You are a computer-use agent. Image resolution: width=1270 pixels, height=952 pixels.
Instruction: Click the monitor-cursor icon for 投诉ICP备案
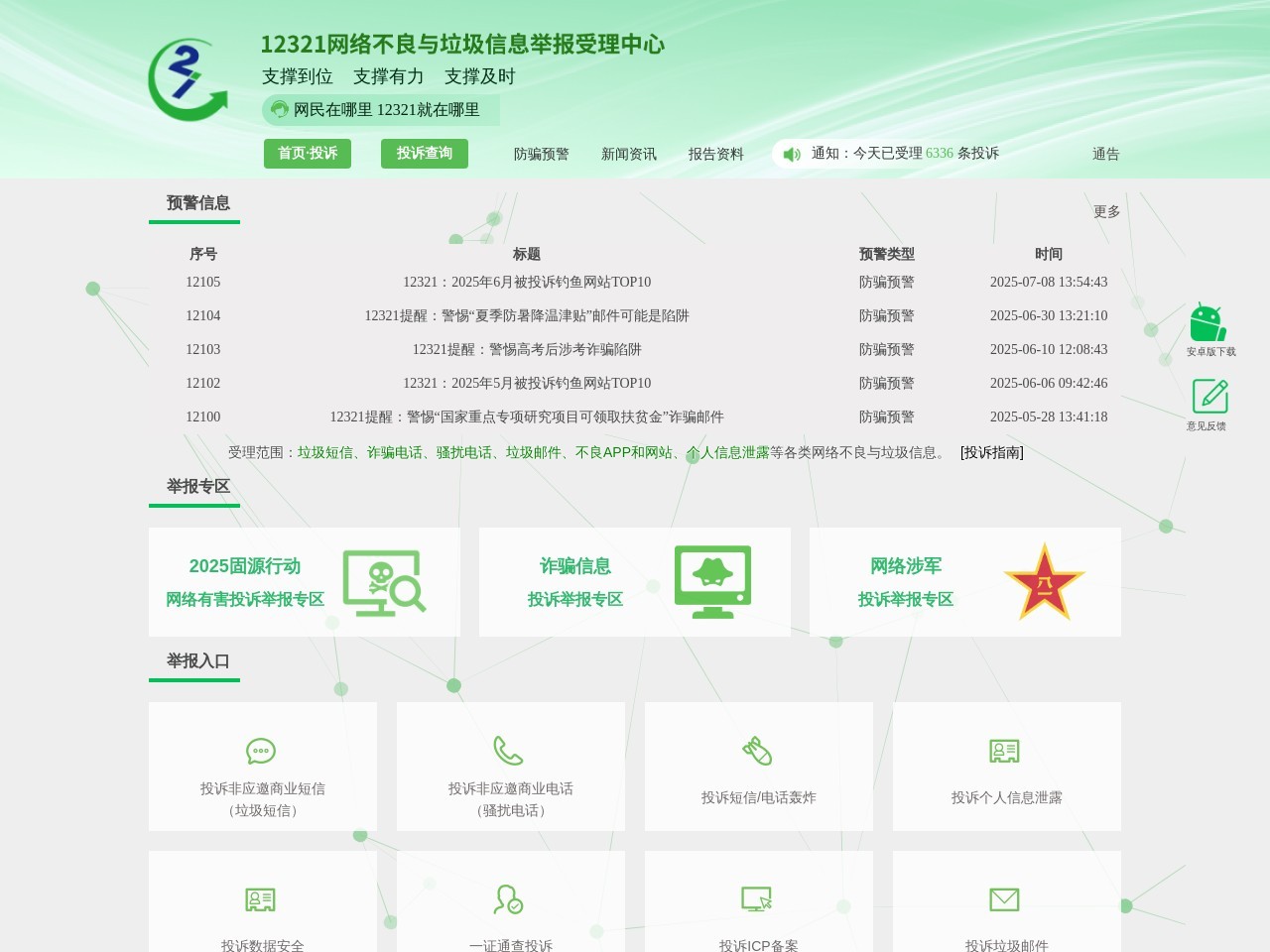[757, 898]
